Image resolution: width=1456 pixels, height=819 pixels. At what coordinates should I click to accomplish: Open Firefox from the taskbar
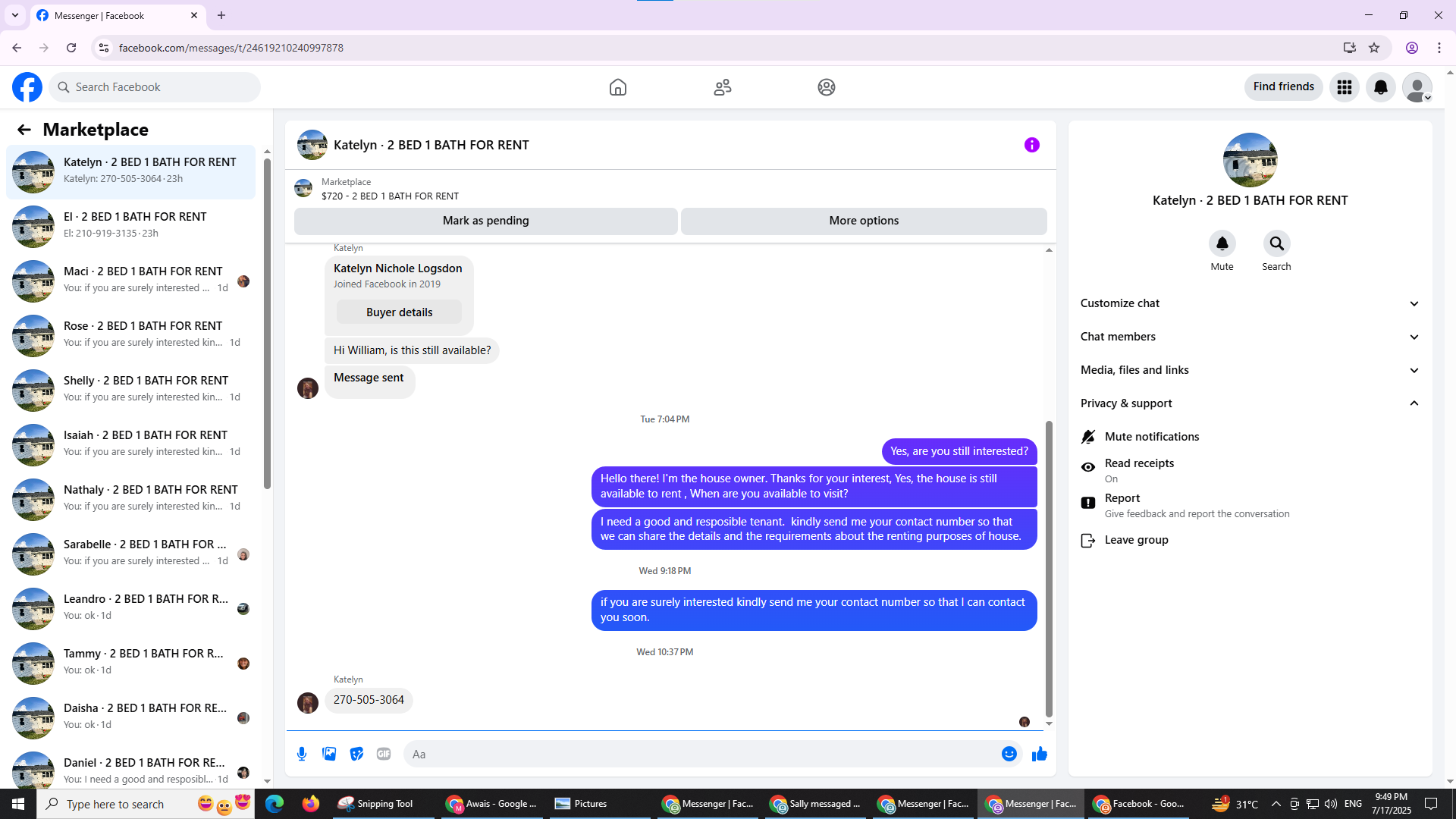311,804
